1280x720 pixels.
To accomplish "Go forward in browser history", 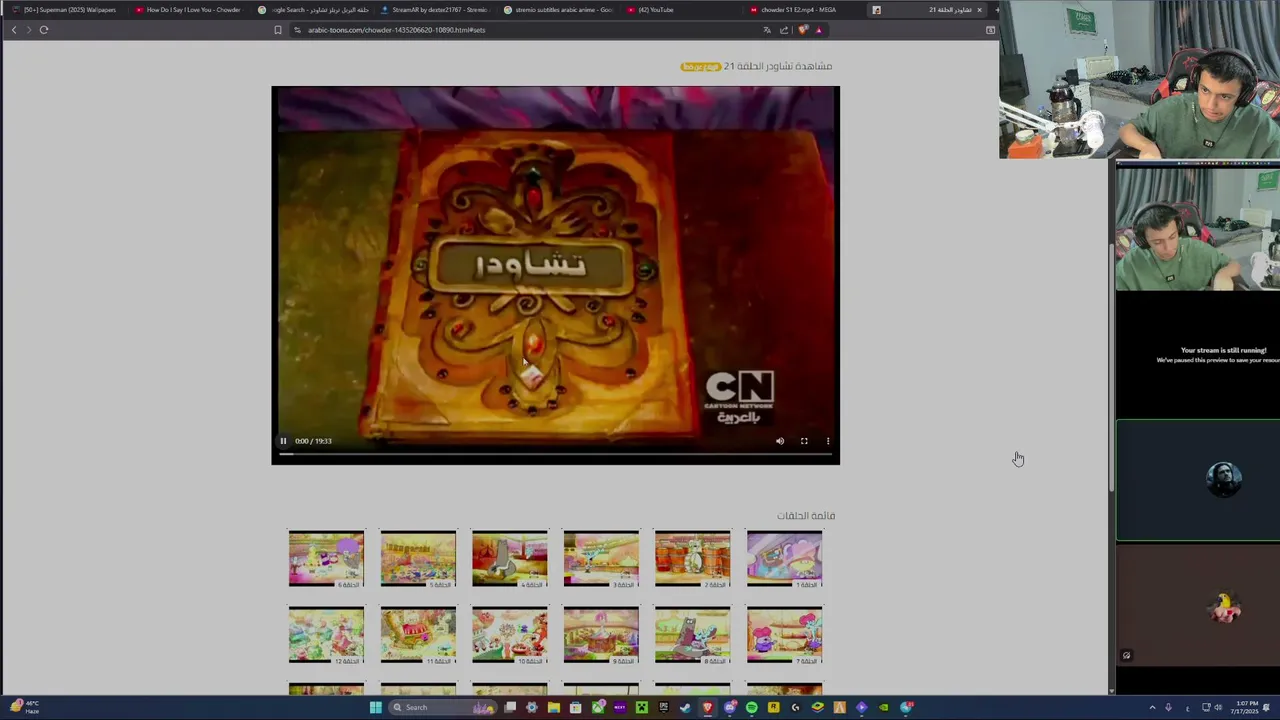I will pyautogui.click(x=29, y=30).
